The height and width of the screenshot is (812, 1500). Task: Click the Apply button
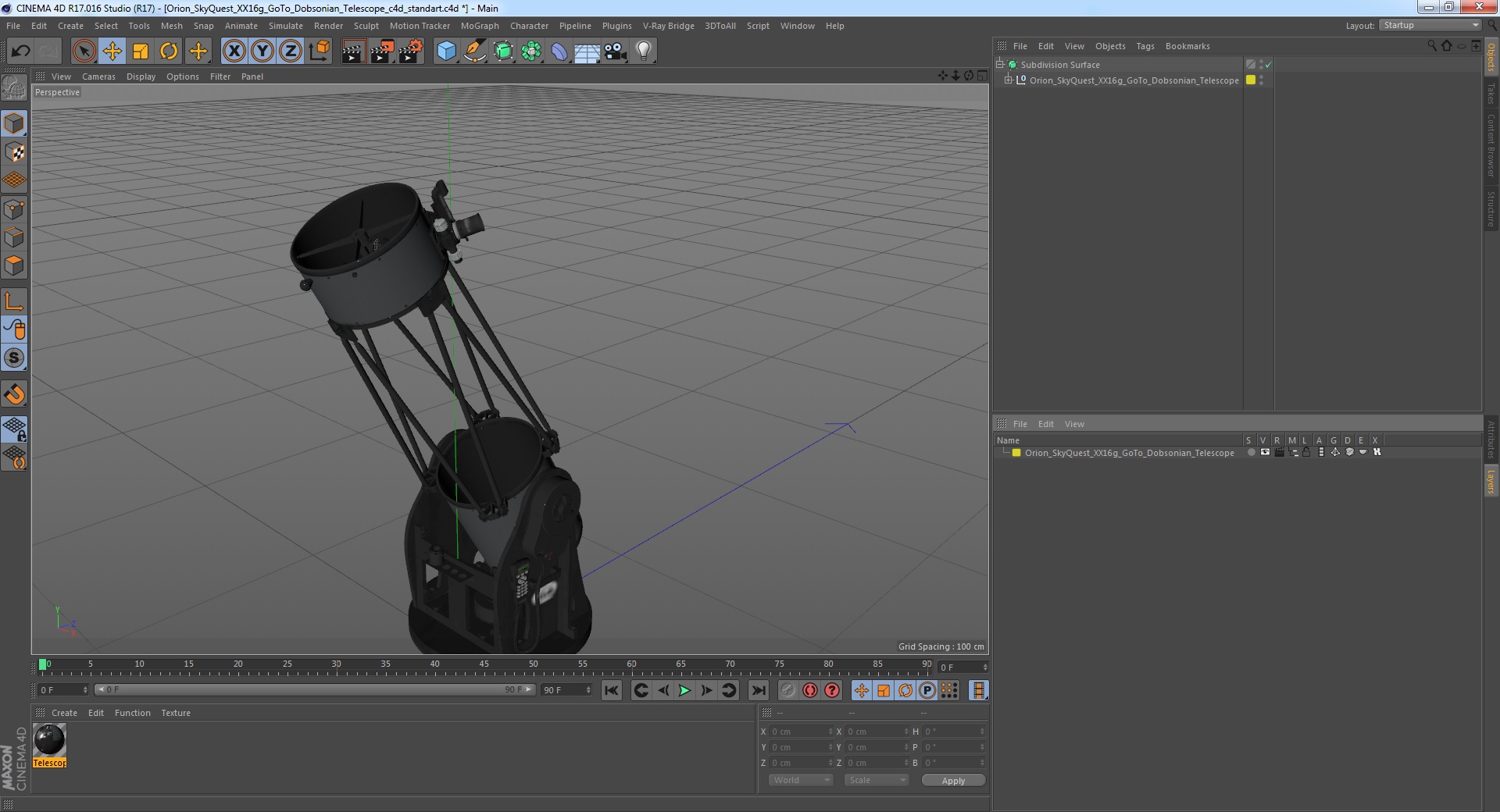[x=953, y=781]
